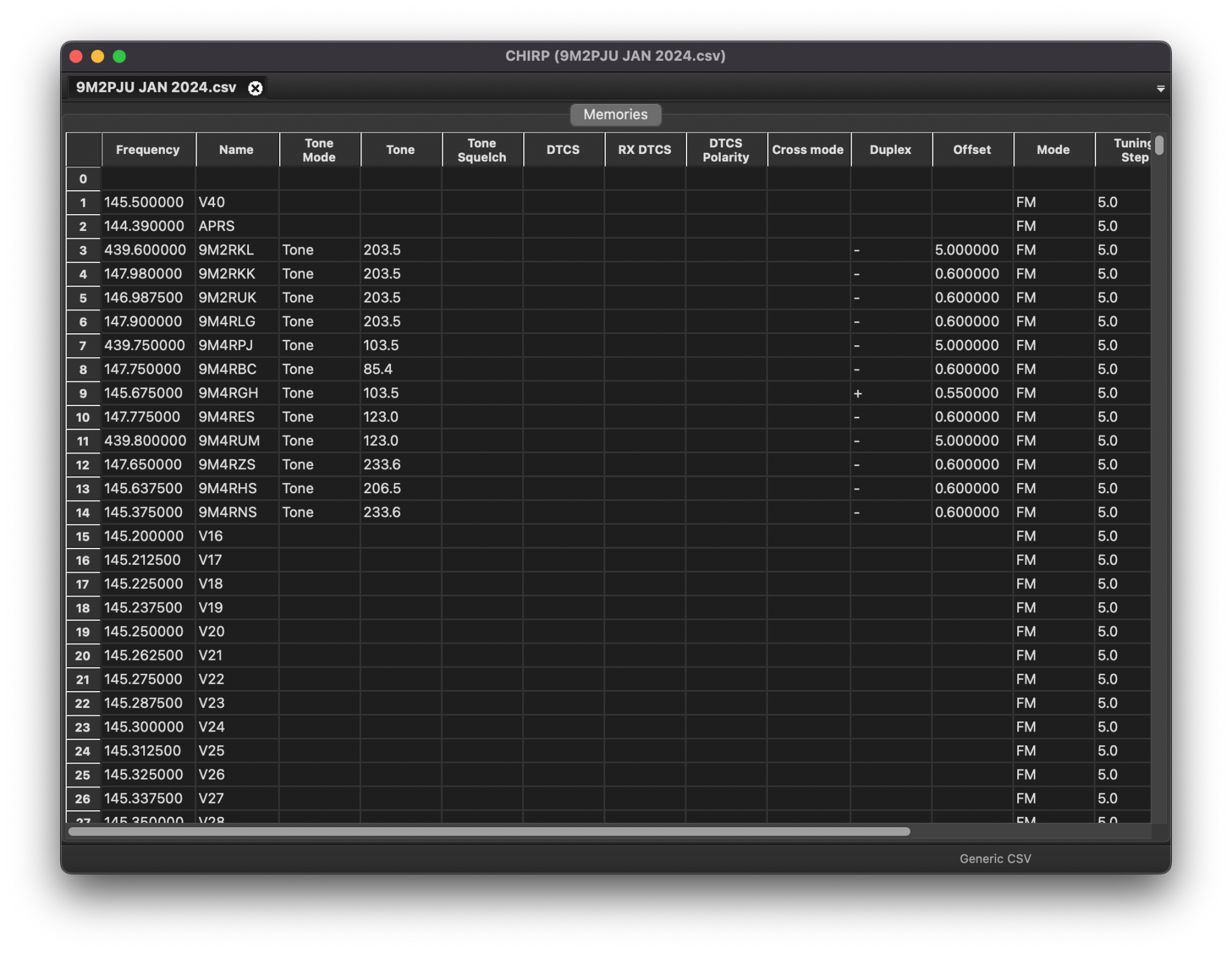Close the 9M2PJU JAN 2024.csv tab
Image resolution: width=1232 pixels, height=954 pixels.
tap(255, 88)
